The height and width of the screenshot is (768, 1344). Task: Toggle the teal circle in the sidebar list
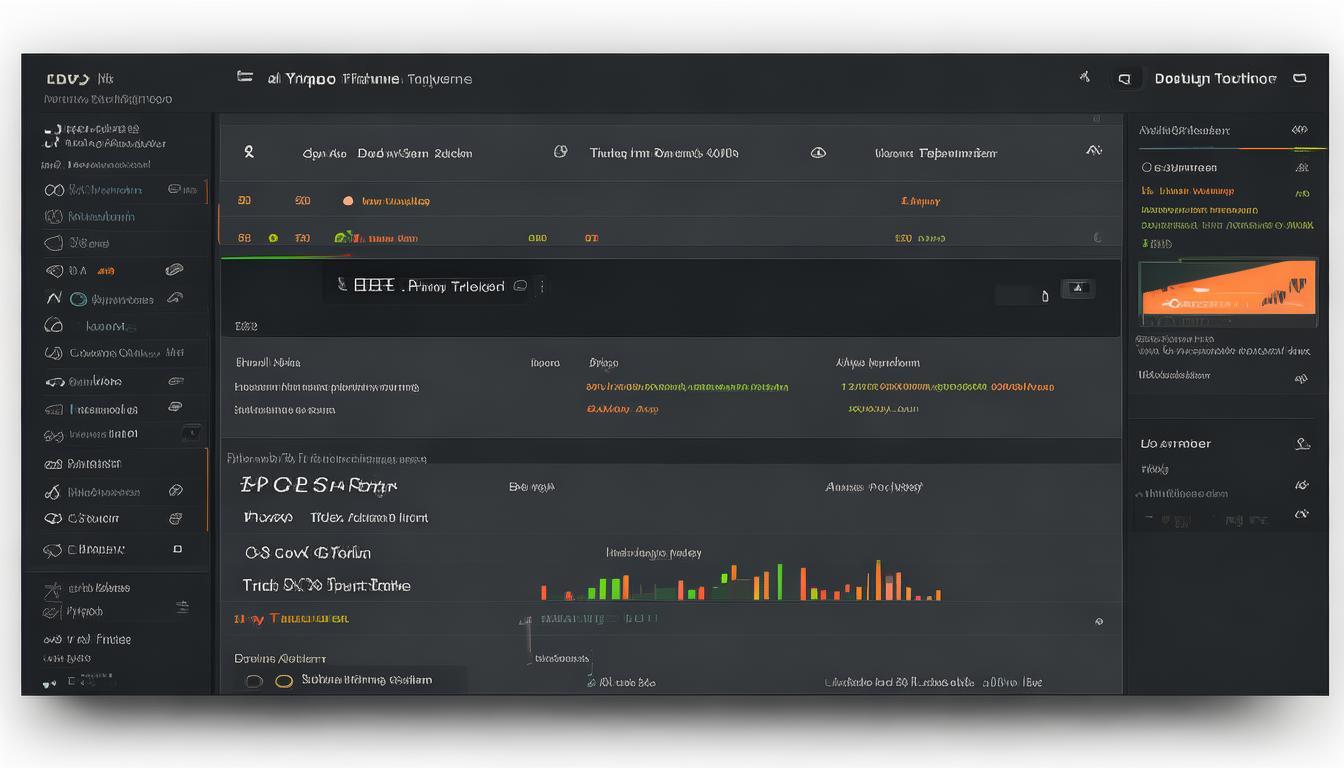pyautogui.click(x=78, y=299)
